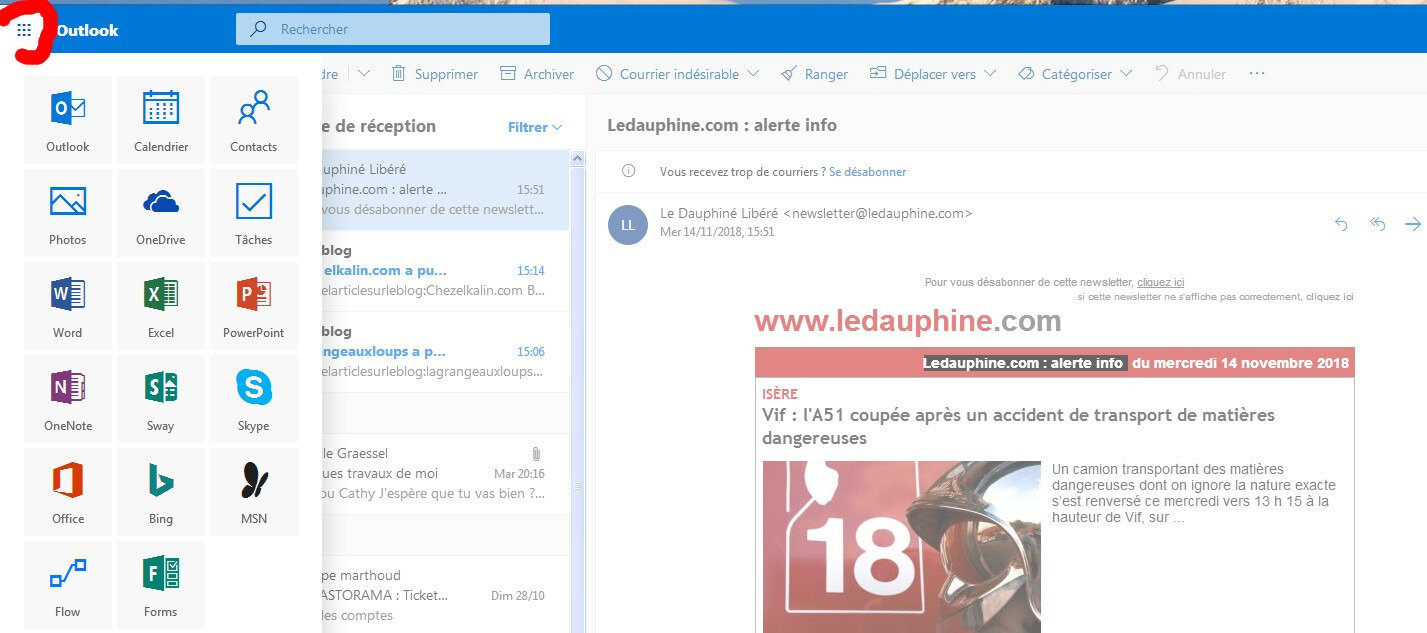This screenshot has height=633, width=1427.
Task: Click the Annuler undo button
Action: coord(1190,74)
